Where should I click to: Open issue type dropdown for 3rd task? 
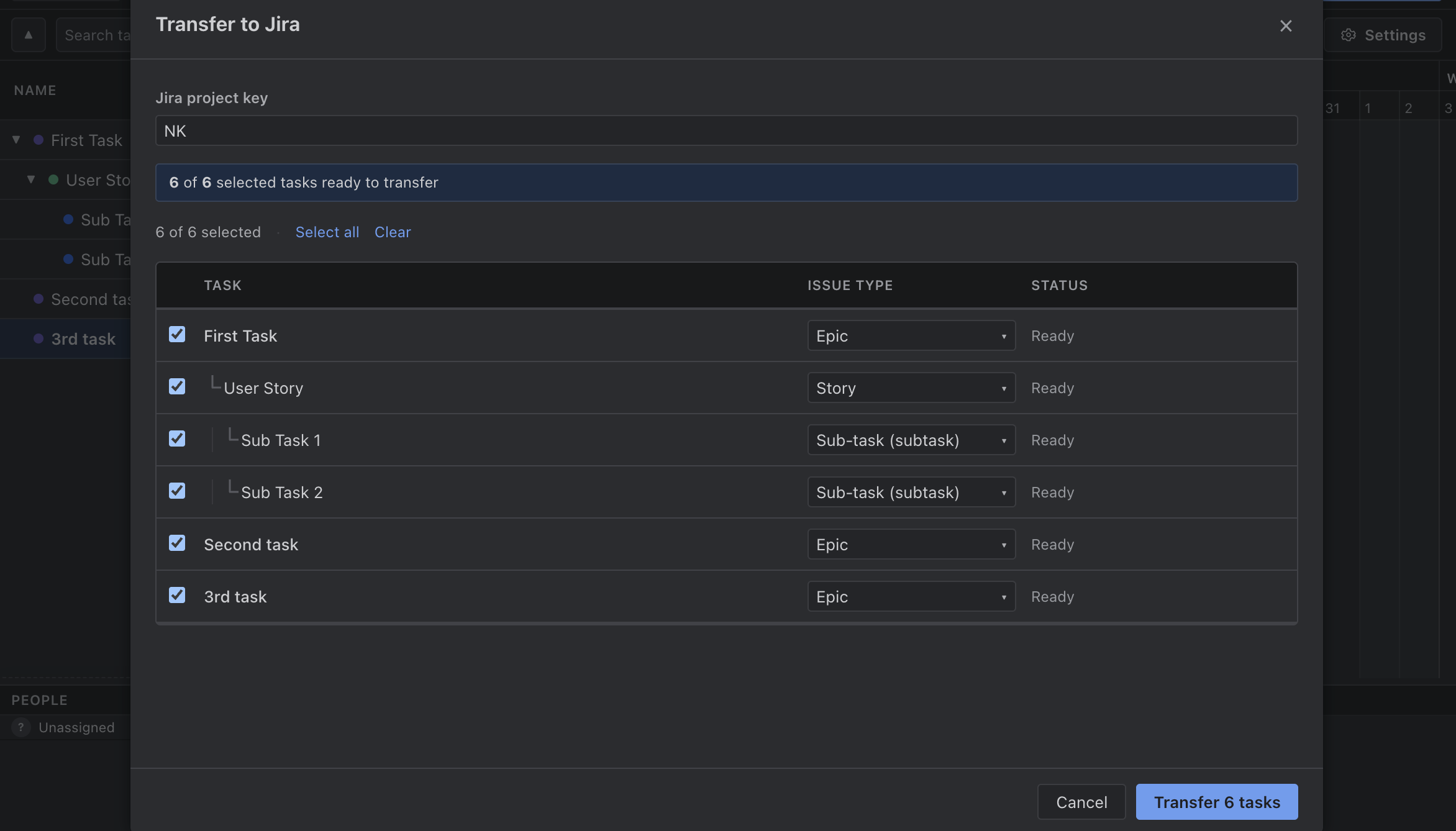[911, 596]
